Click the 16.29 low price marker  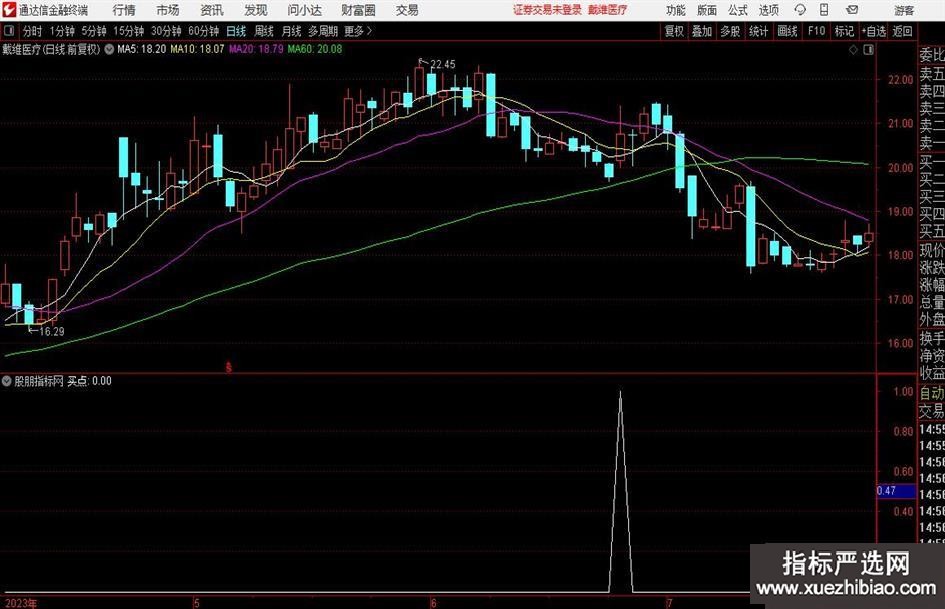click(52, 332)
